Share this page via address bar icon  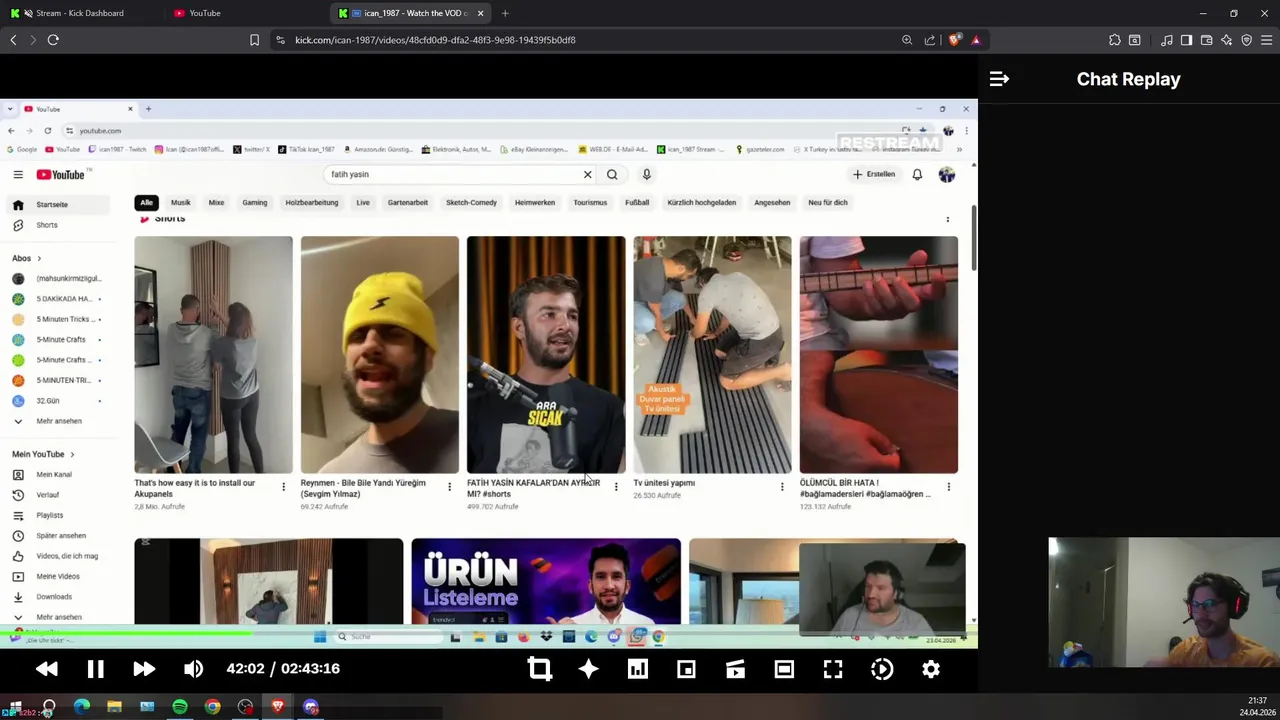930,40
